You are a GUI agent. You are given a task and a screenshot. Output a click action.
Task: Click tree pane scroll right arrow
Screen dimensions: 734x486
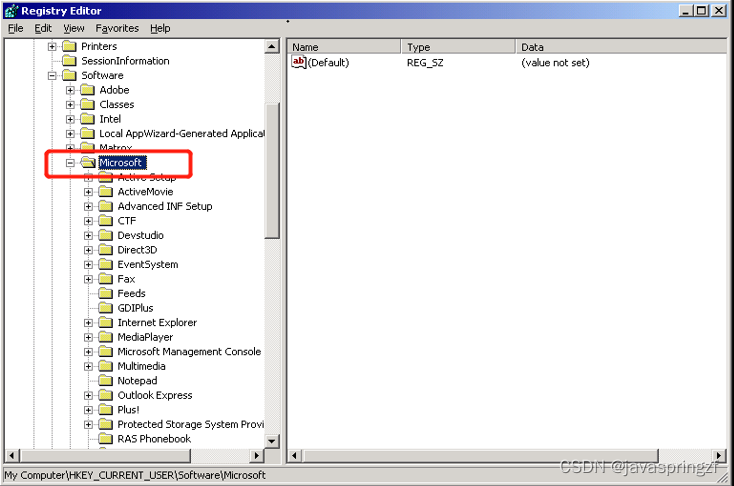(x=257, y=455)
